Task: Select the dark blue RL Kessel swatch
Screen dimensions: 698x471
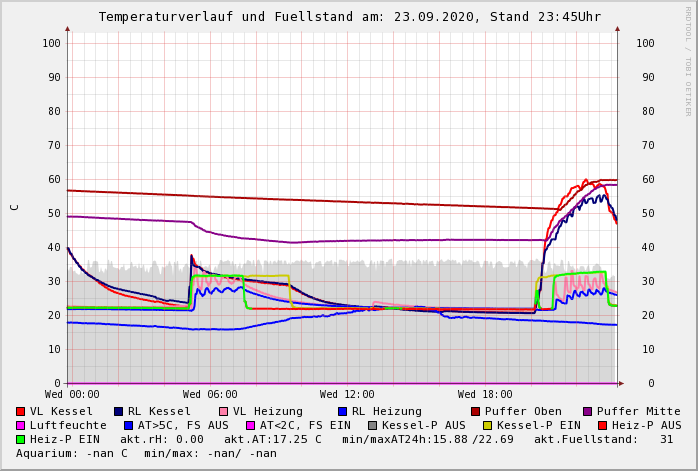Action: click(118, 412)
